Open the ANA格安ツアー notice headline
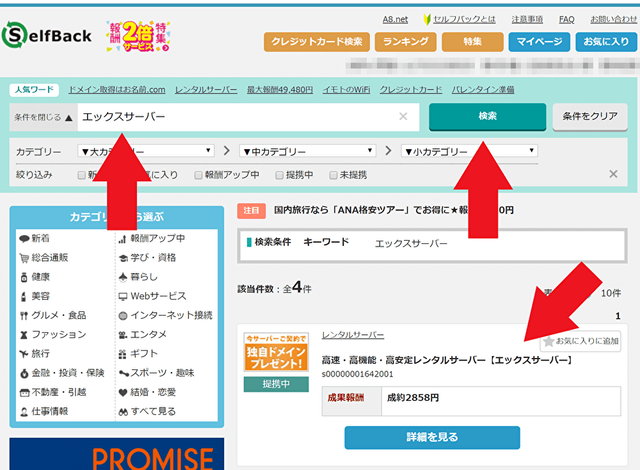Viewport: 640px width, 470px height. click(393, 210)
